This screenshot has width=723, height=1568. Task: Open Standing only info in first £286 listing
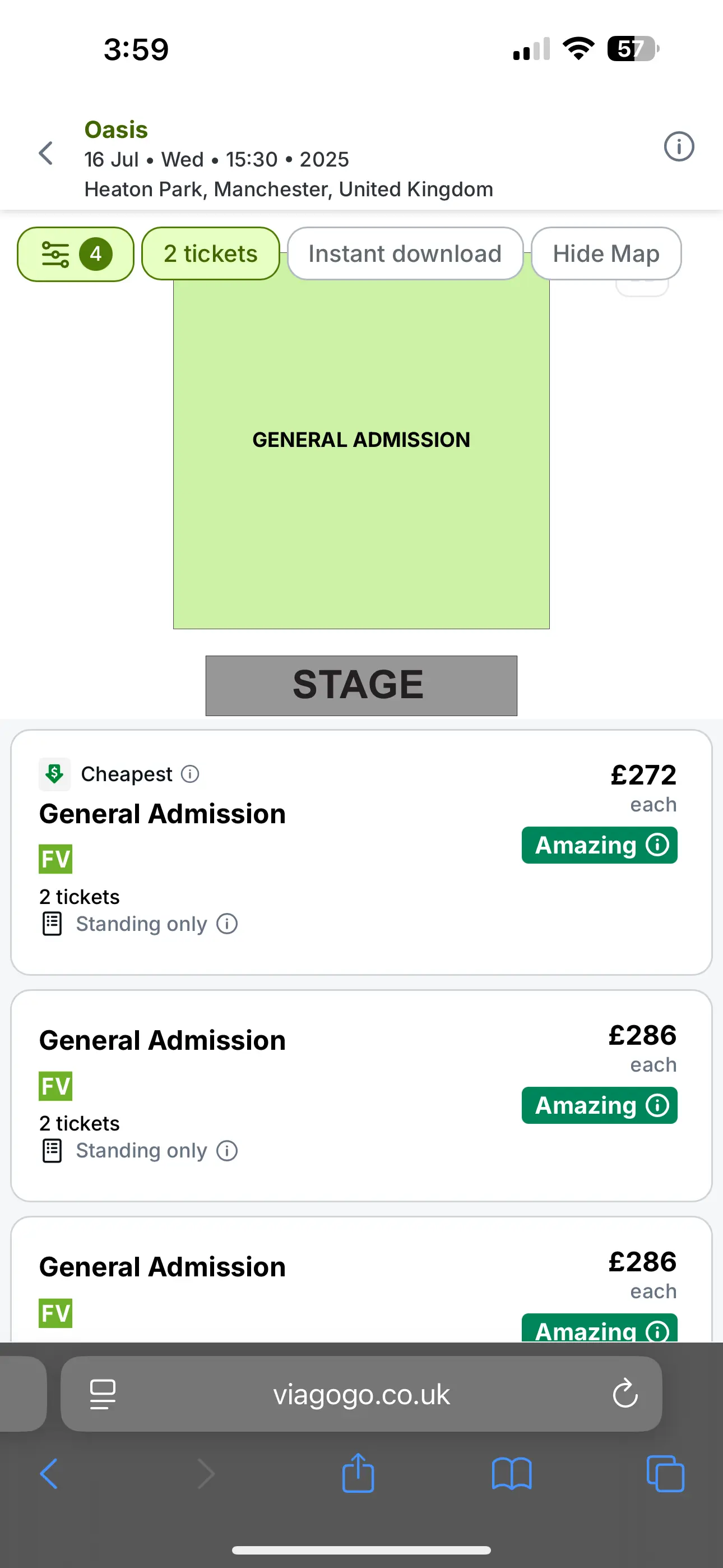coord(227,1150)
